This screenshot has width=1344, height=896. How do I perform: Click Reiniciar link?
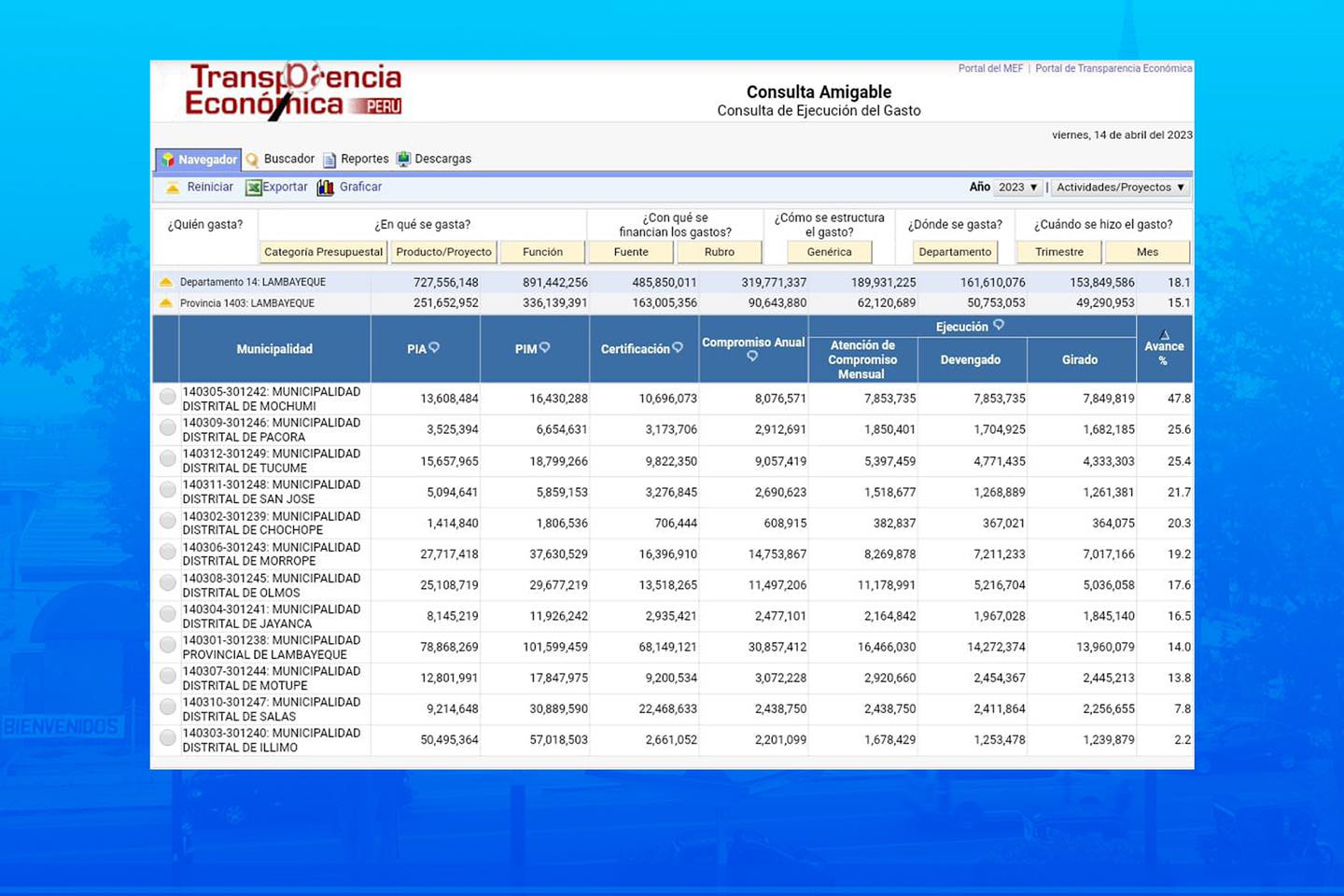coord(210,188)
